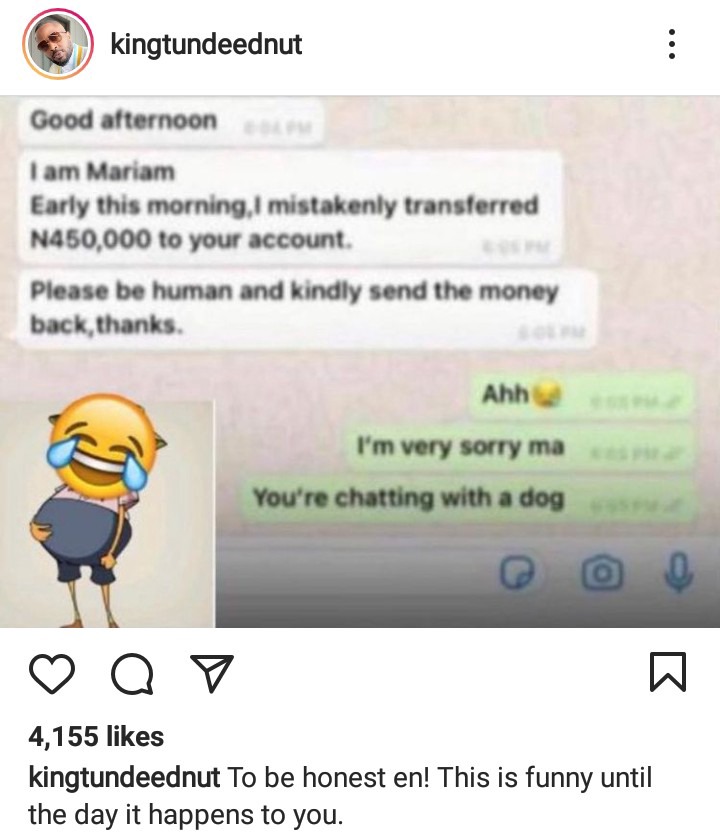
Task: Tap 'Please be human' message bubble
Action: pyautogui.click(x=307, y=309)
